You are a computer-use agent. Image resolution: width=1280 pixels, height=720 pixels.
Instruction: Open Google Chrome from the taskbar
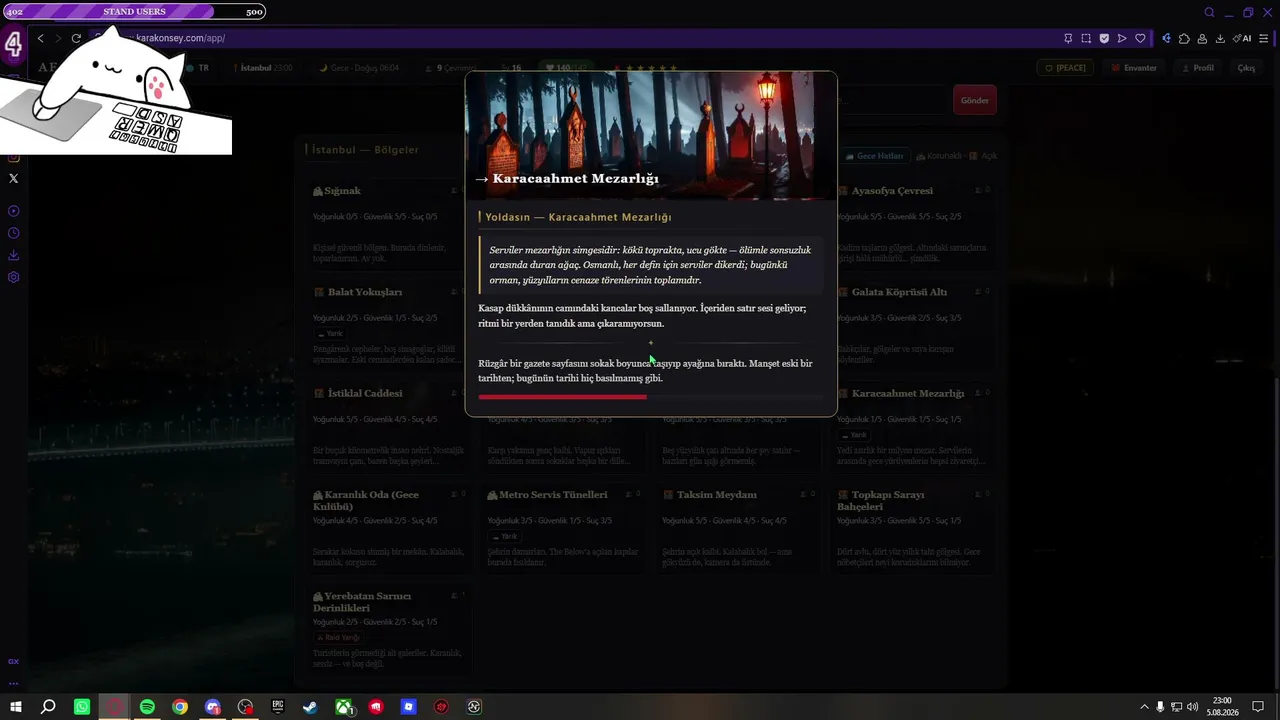point(180,707)
